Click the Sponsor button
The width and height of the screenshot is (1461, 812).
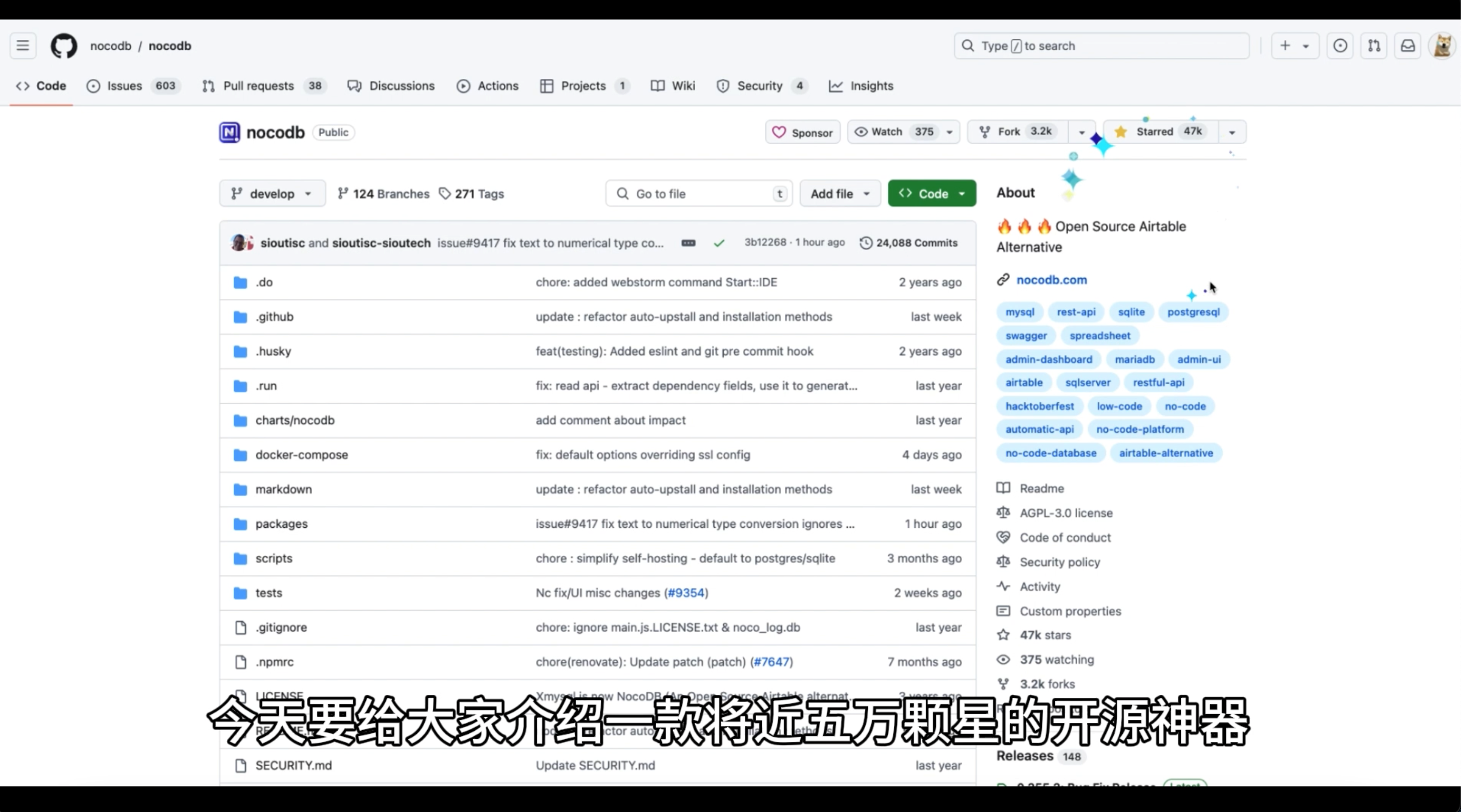click(x=803, y=132)
